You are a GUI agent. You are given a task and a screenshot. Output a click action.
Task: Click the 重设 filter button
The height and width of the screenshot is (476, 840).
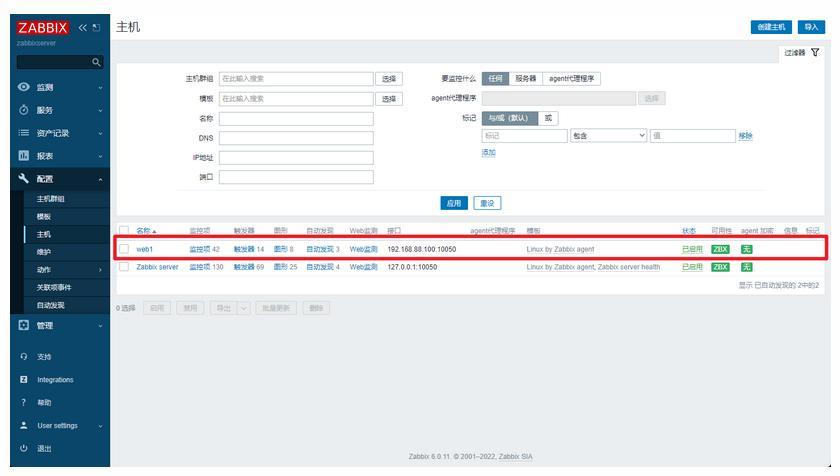coord(487,203)
